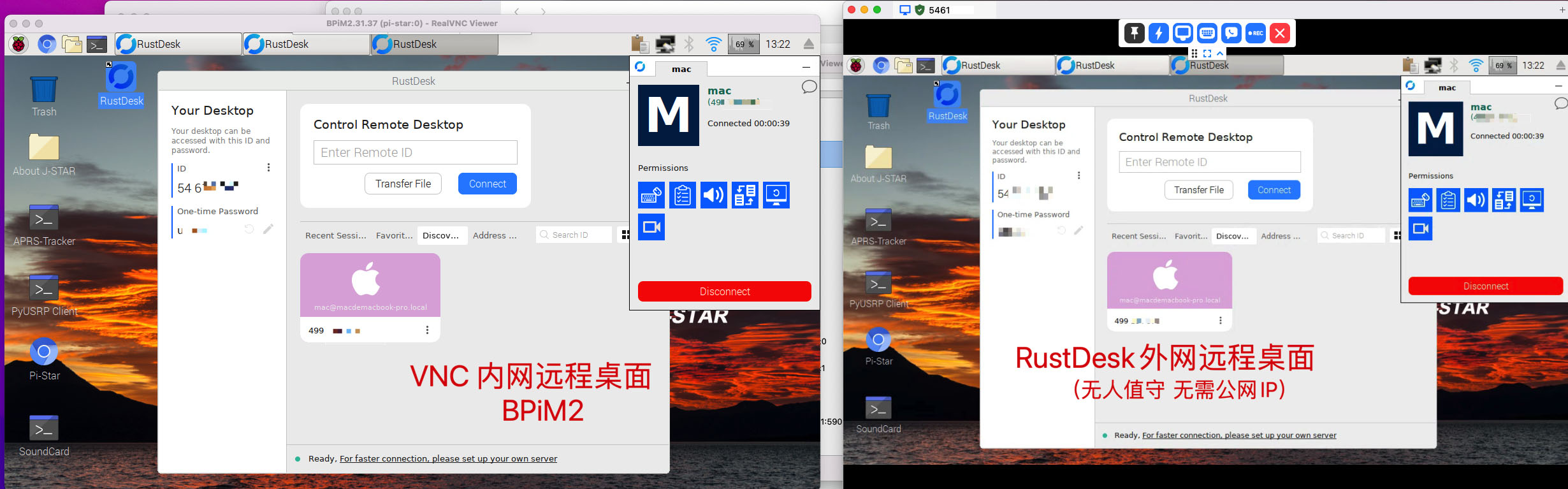The width and height of the screenshot is (1568, 489).
Task: Edit one-time password in VNC window
Action: click(268, 230)
